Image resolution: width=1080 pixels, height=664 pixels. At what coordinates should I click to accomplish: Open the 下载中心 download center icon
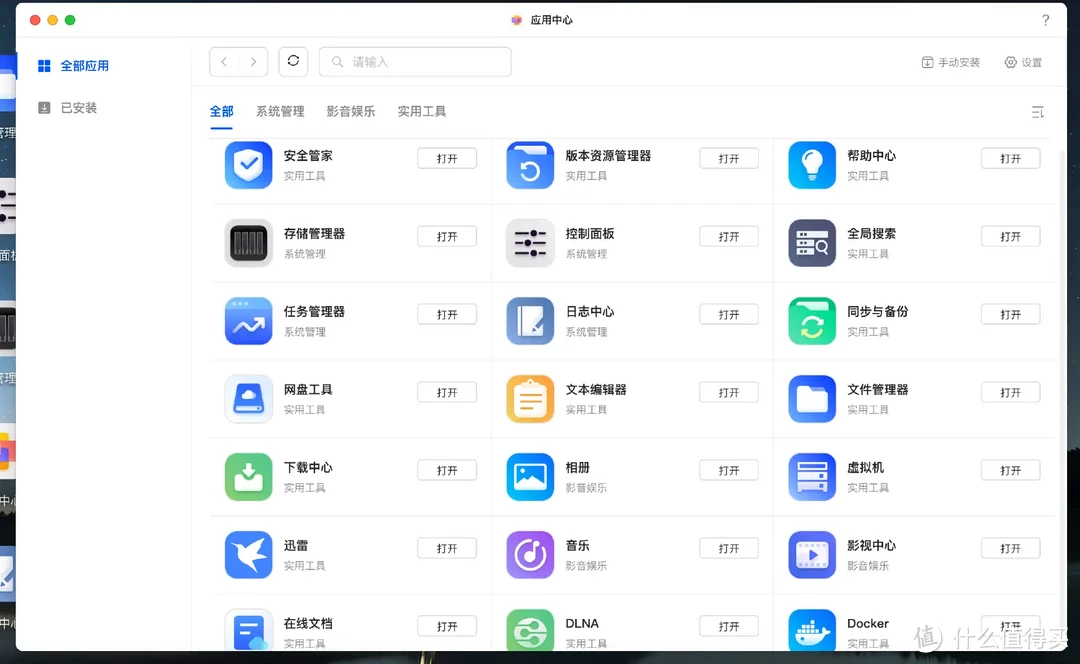tap(248, 477)
